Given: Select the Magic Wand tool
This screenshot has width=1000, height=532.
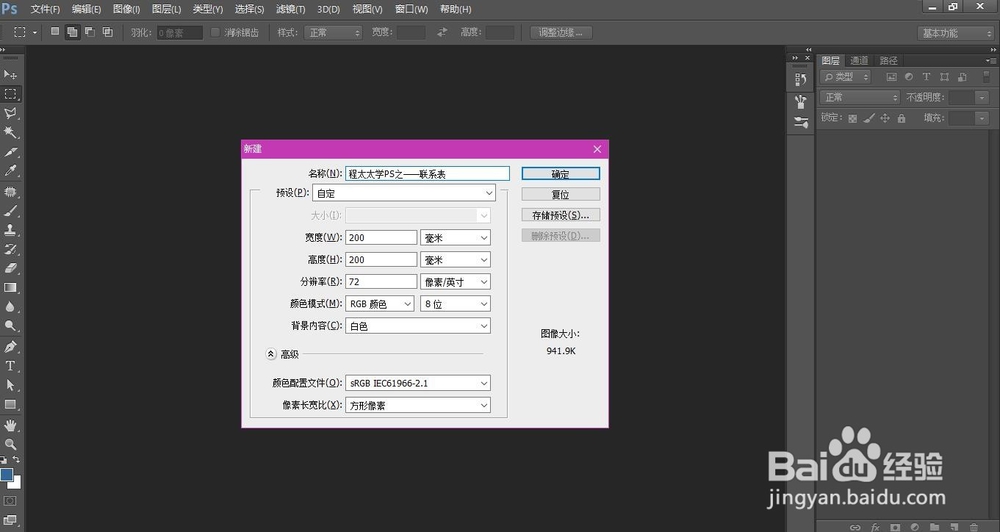Looking at the screenshot, I should [10, 132].
